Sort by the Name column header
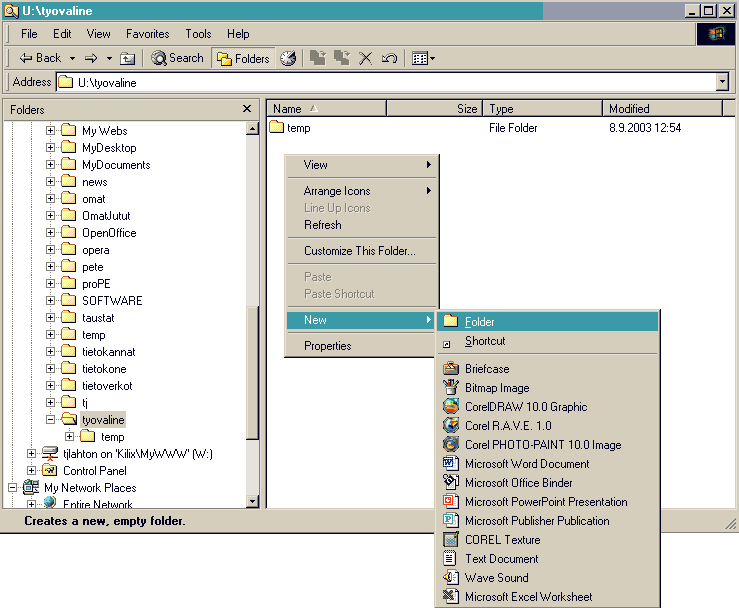739x608 pixels. coord(327,108)
